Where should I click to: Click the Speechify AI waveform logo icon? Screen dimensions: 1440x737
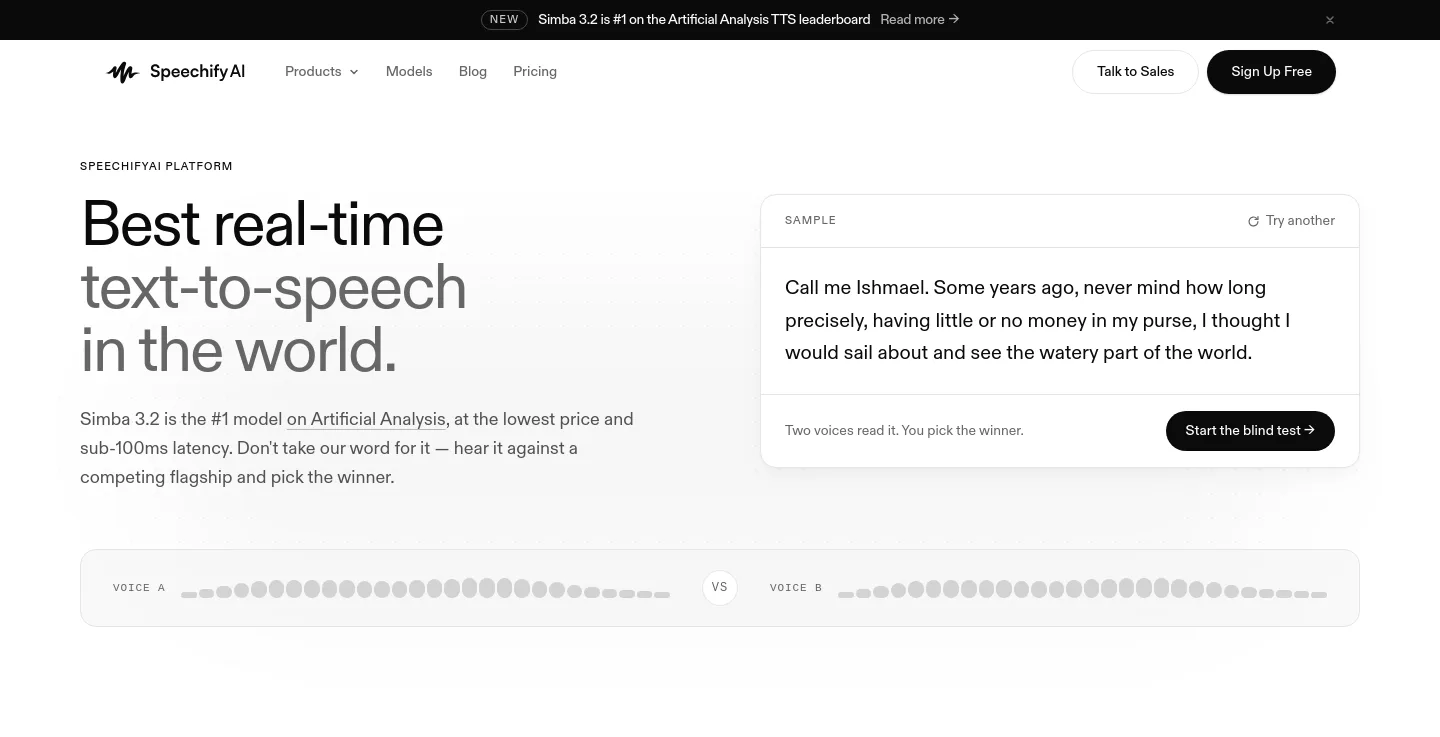[x=122, y=72]
